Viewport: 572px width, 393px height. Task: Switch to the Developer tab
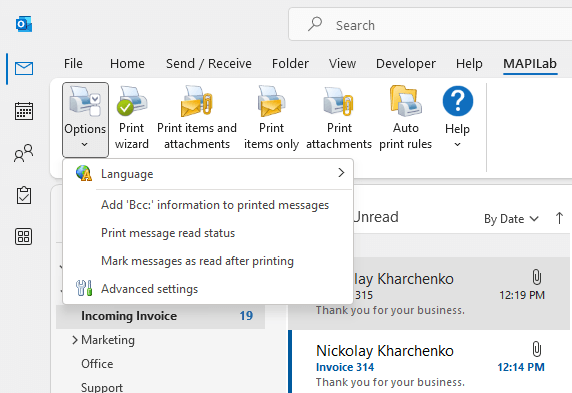tap(406, 63)
